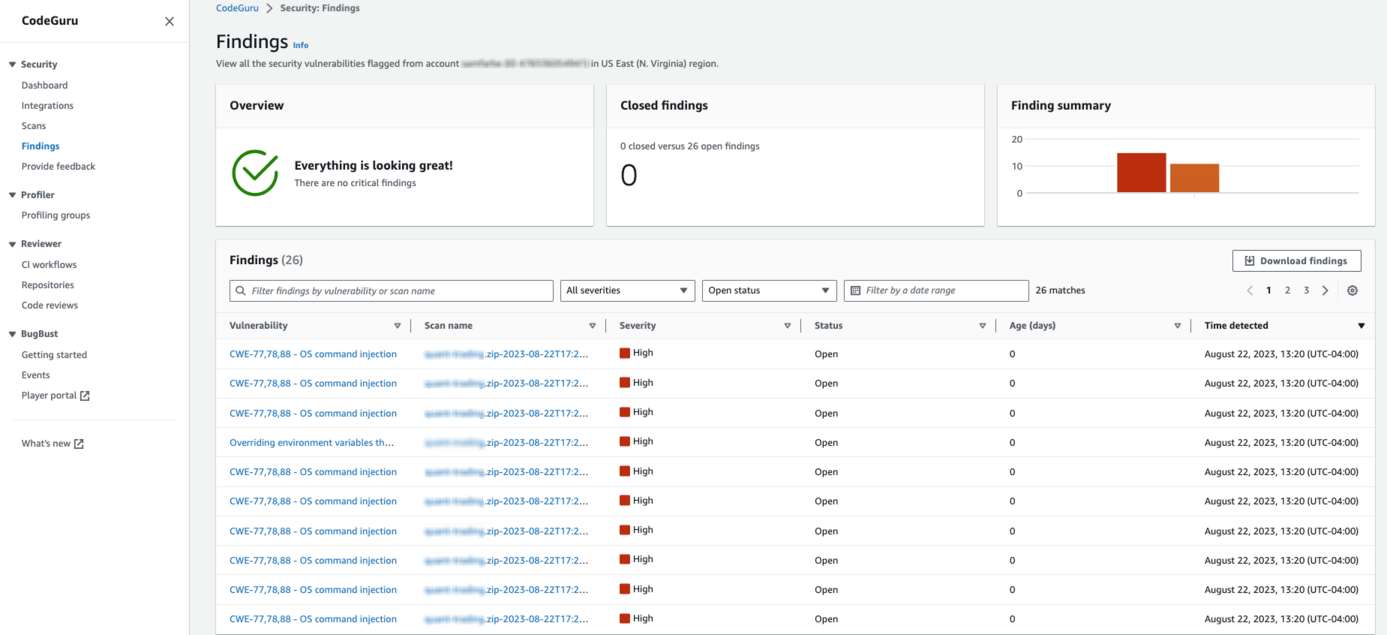Sort by Scan name column arrow
Image resolution: width=1387 pixels, height=635 pixels.
pyautogui.click(x=592, y=326)
